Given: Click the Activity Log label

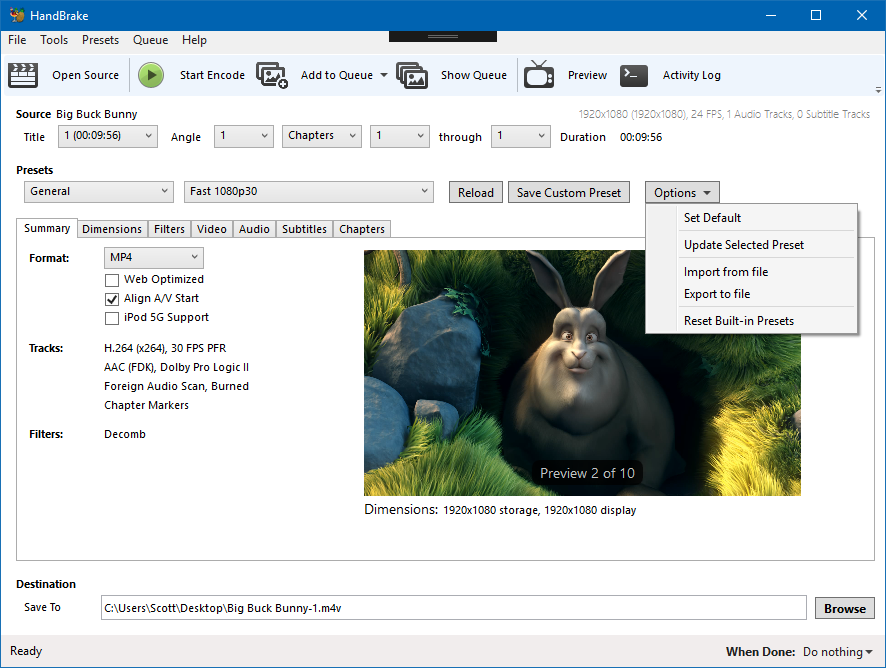Looking at the screenshot, I should 692,75.
